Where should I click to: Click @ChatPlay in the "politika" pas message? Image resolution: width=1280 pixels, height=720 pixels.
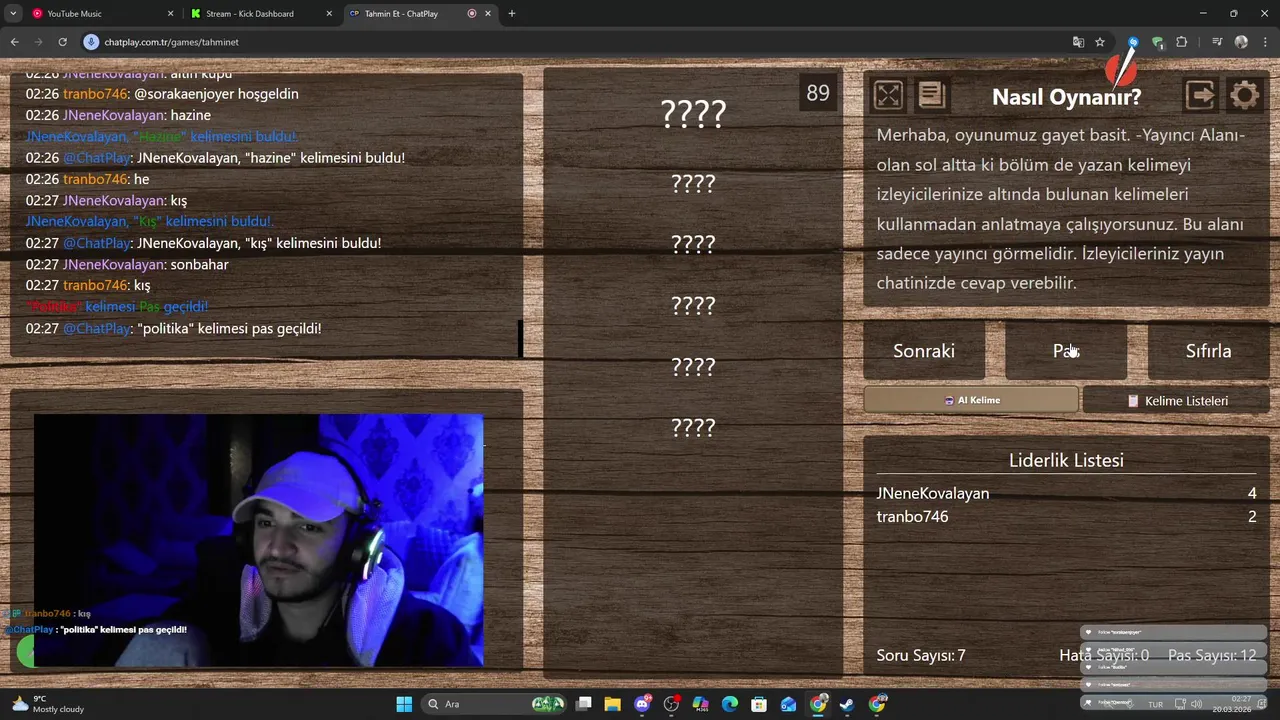pos(97,328)
